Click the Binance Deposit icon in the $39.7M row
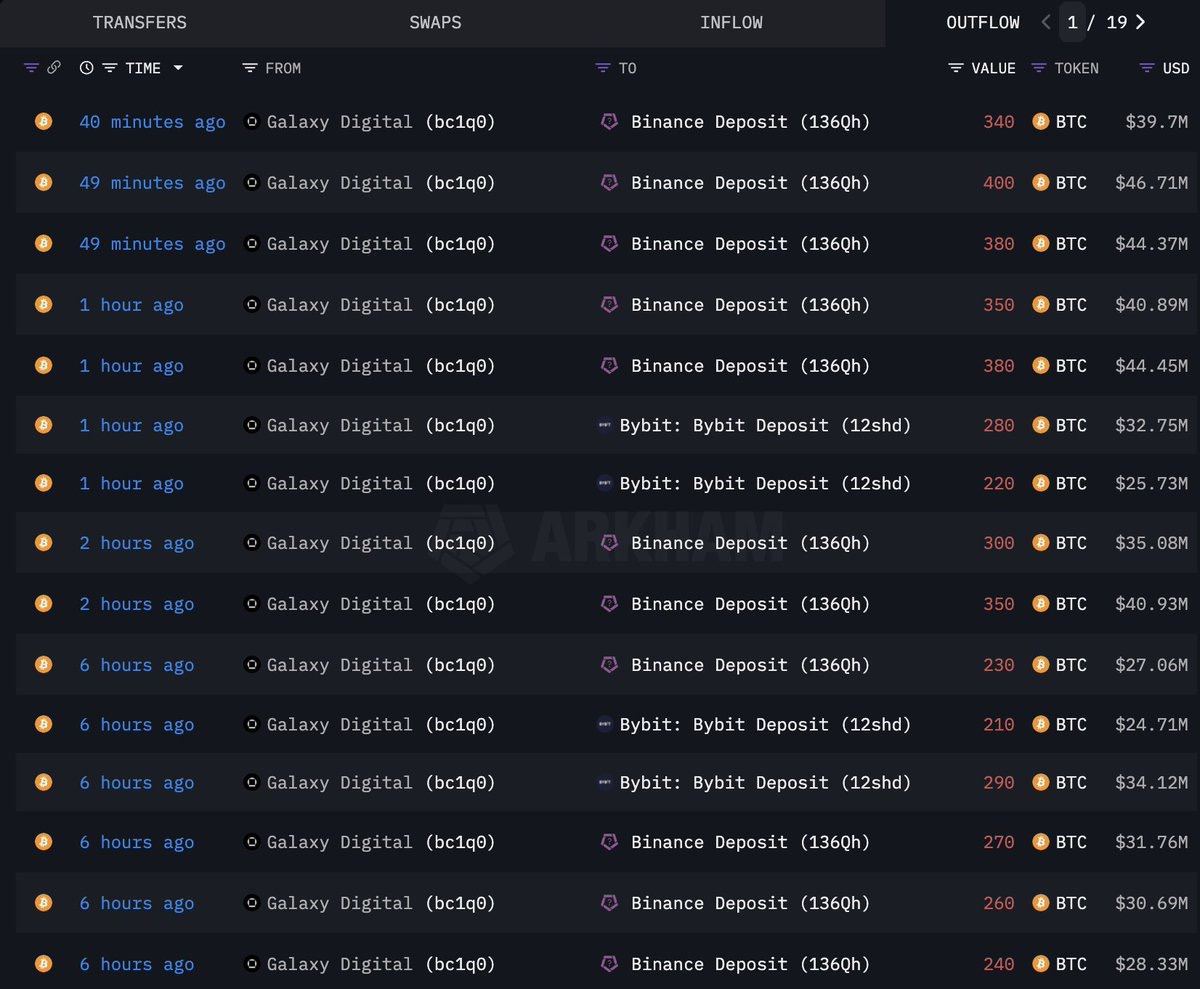This screenshot has height=989, width=1200. (x=609, y=122)
